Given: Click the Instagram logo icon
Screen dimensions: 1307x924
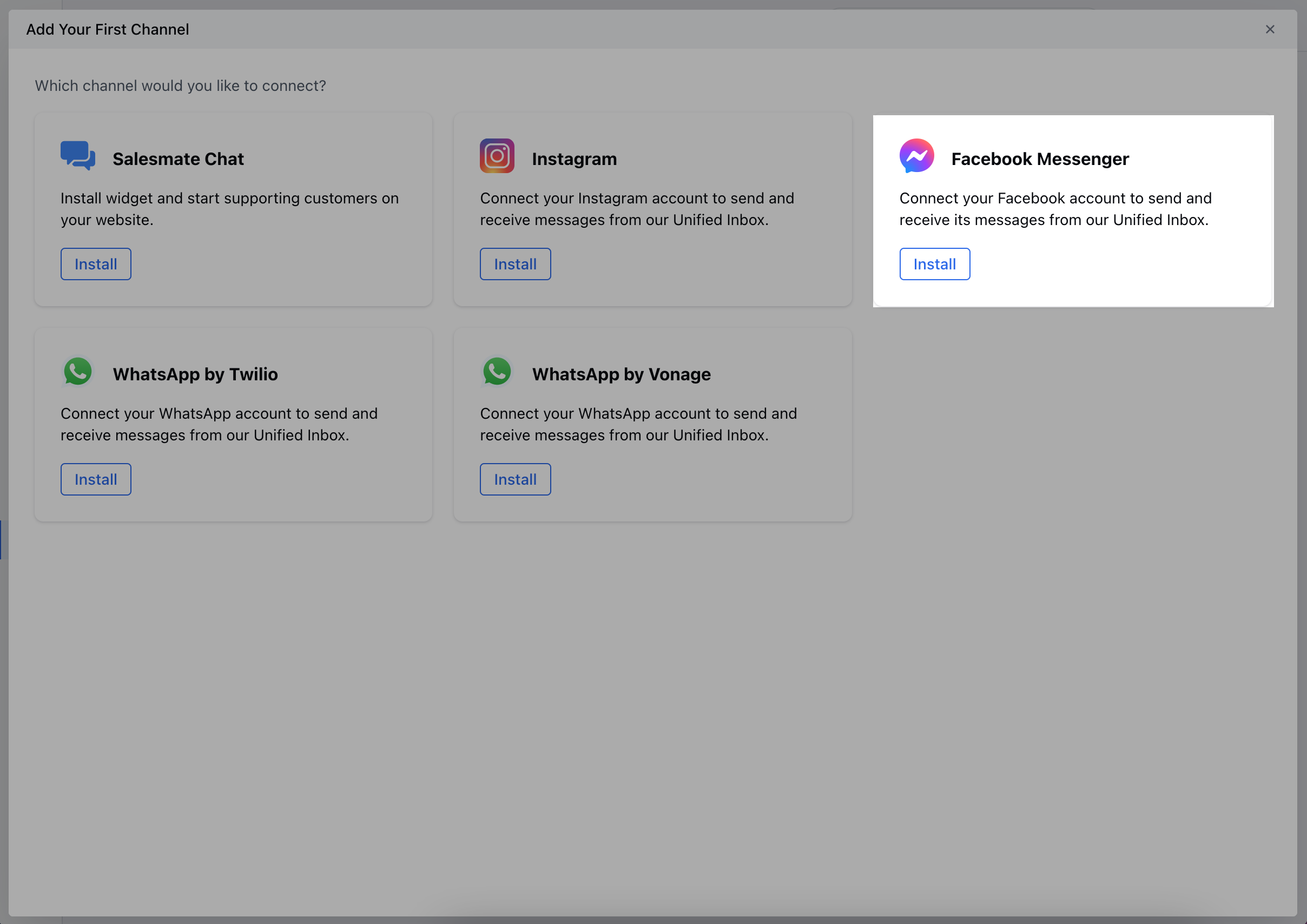Looking at the screenshot, I should click(x=497, y=155).
